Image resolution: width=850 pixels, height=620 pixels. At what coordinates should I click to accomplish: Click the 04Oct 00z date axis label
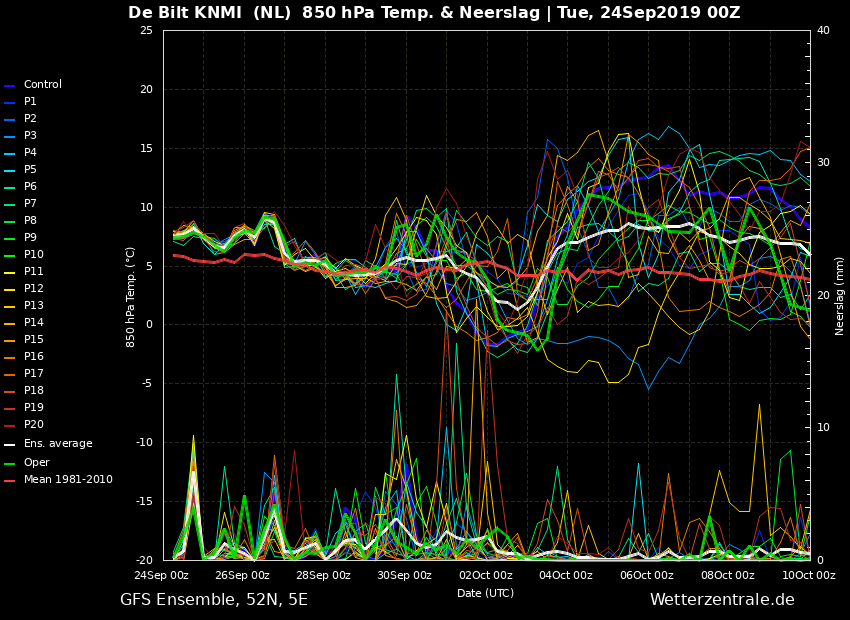point(566,575)
